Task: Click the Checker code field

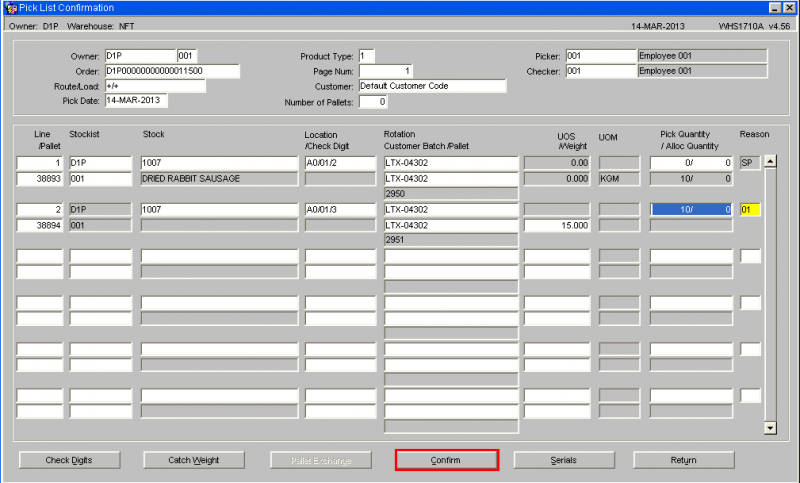Action: 601,71
